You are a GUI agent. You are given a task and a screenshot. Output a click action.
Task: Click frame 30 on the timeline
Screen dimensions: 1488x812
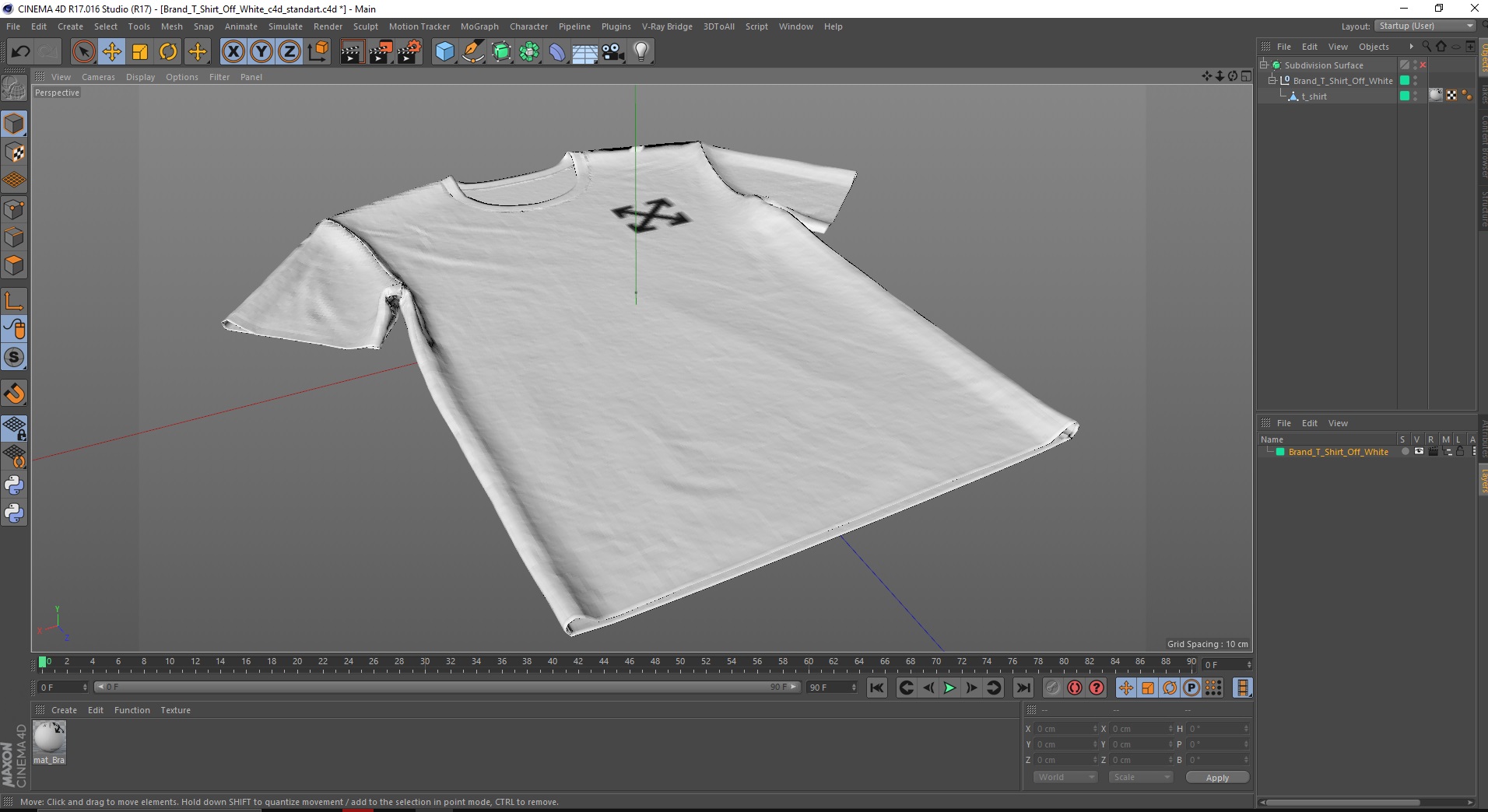pos(425,662)
